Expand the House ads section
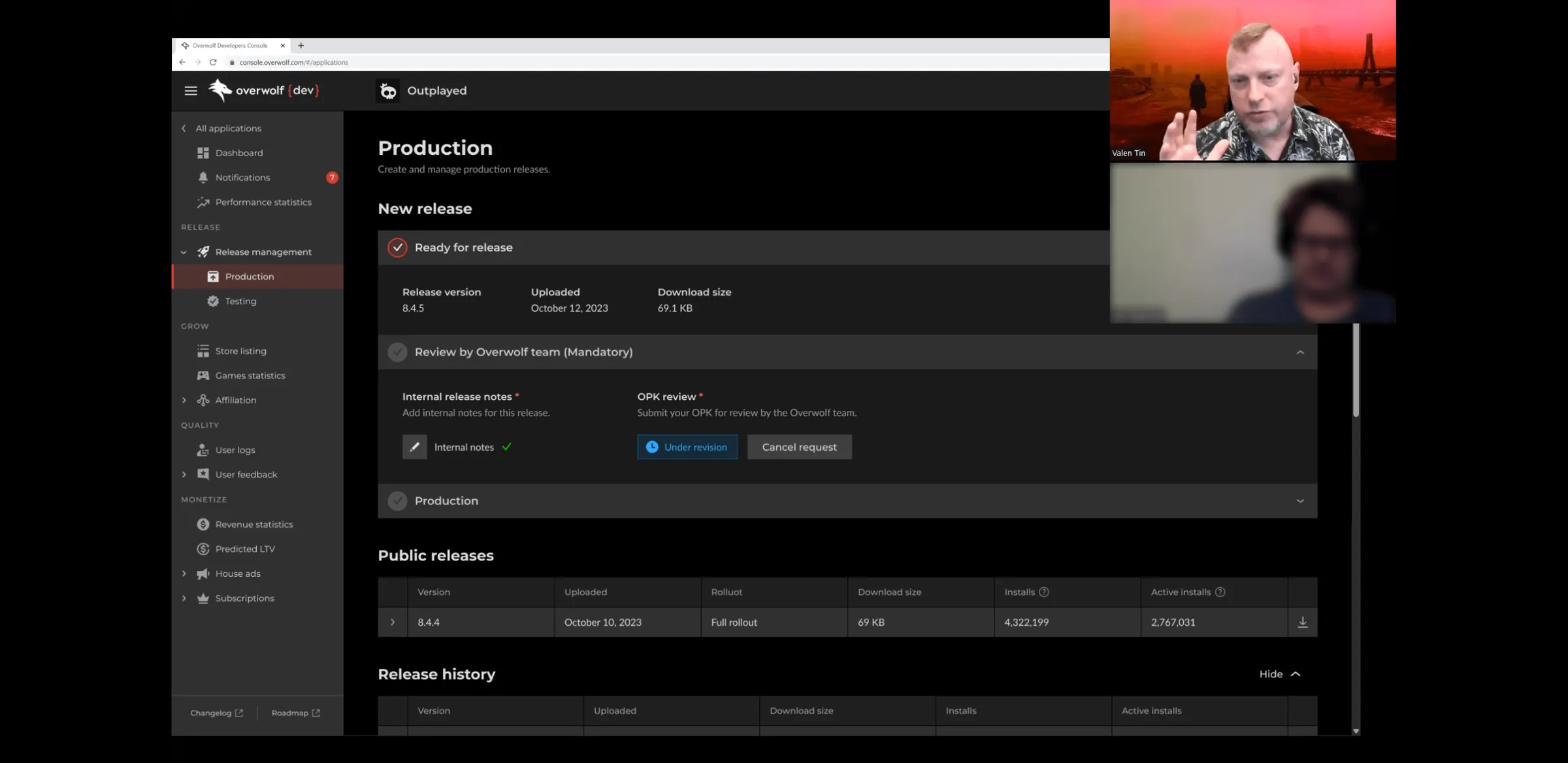This screenshot has height=763, width=1568. click(x=184, y=574)
